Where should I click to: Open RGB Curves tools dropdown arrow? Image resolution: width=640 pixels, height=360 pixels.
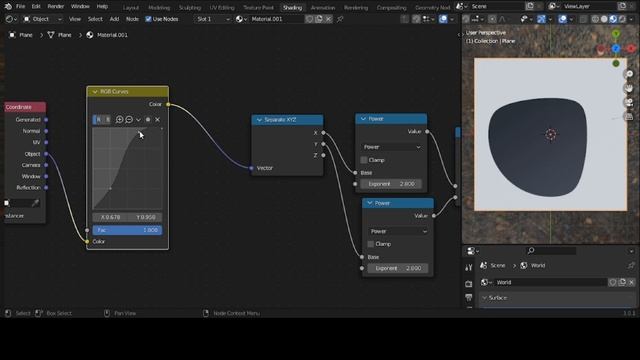coord(138,120)
